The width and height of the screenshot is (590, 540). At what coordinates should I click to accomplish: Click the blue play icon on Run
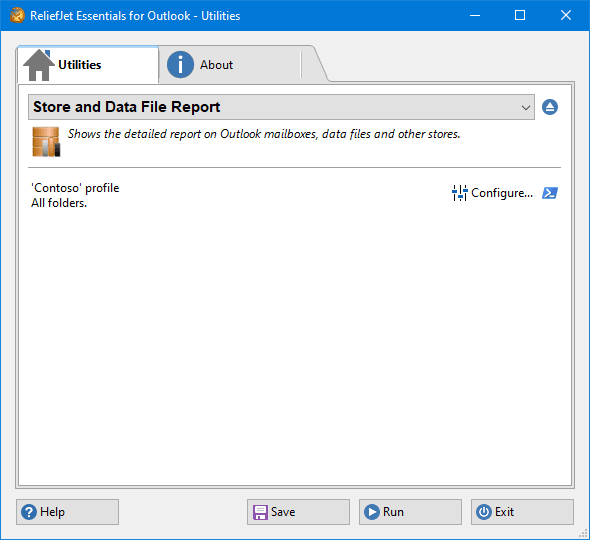pos(372,512)
